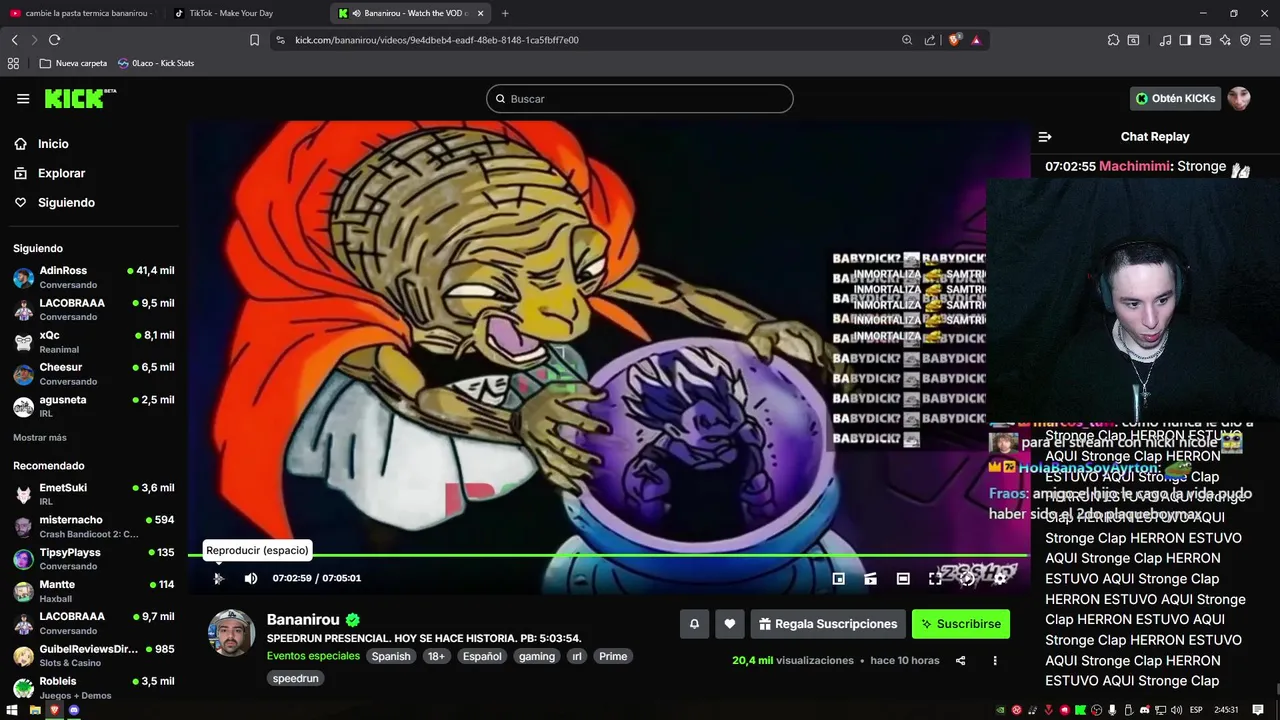Image resolution: width=1280 pixels, height=720 pixels.
Task: Select the 18+ tag
Action: (x=436, y=656)
